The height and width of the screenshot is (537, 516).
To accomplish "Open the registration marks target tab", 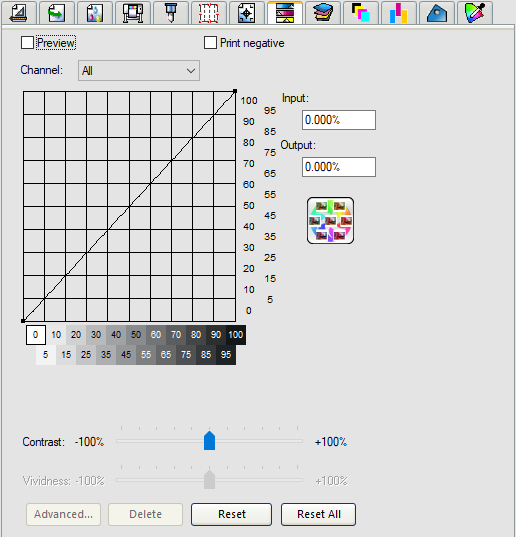I will 247,13.
